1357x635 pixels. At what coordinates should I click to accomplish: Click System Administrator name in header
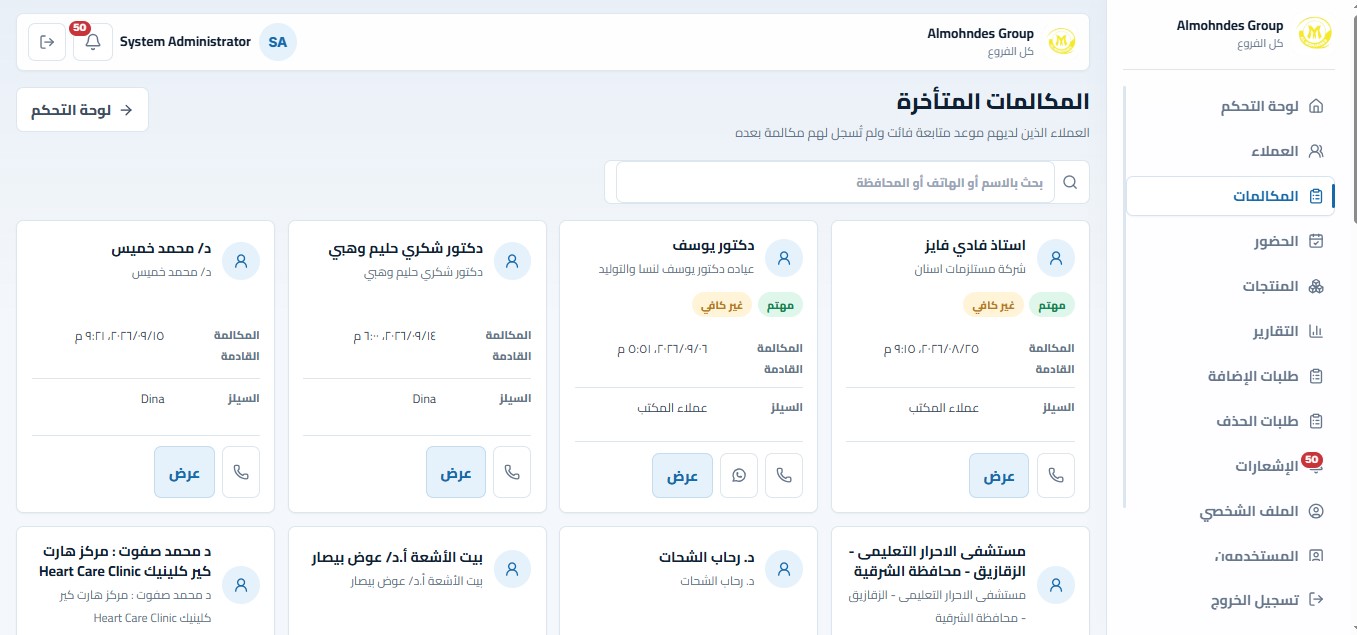point(185,42)
